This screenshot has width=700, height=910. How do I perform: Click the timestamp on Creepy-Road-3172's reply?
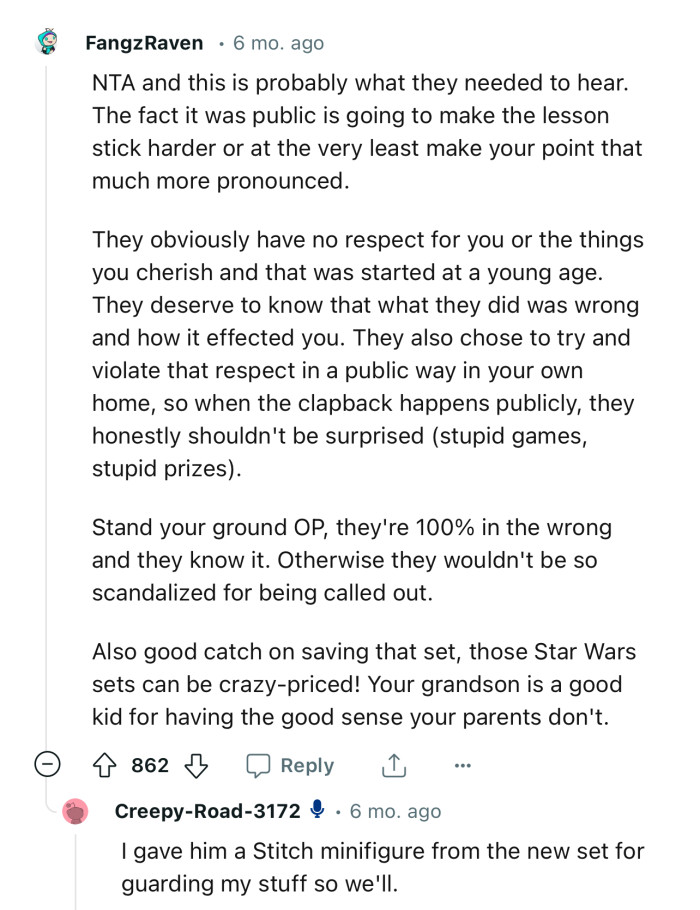click(x=395, y=811)
